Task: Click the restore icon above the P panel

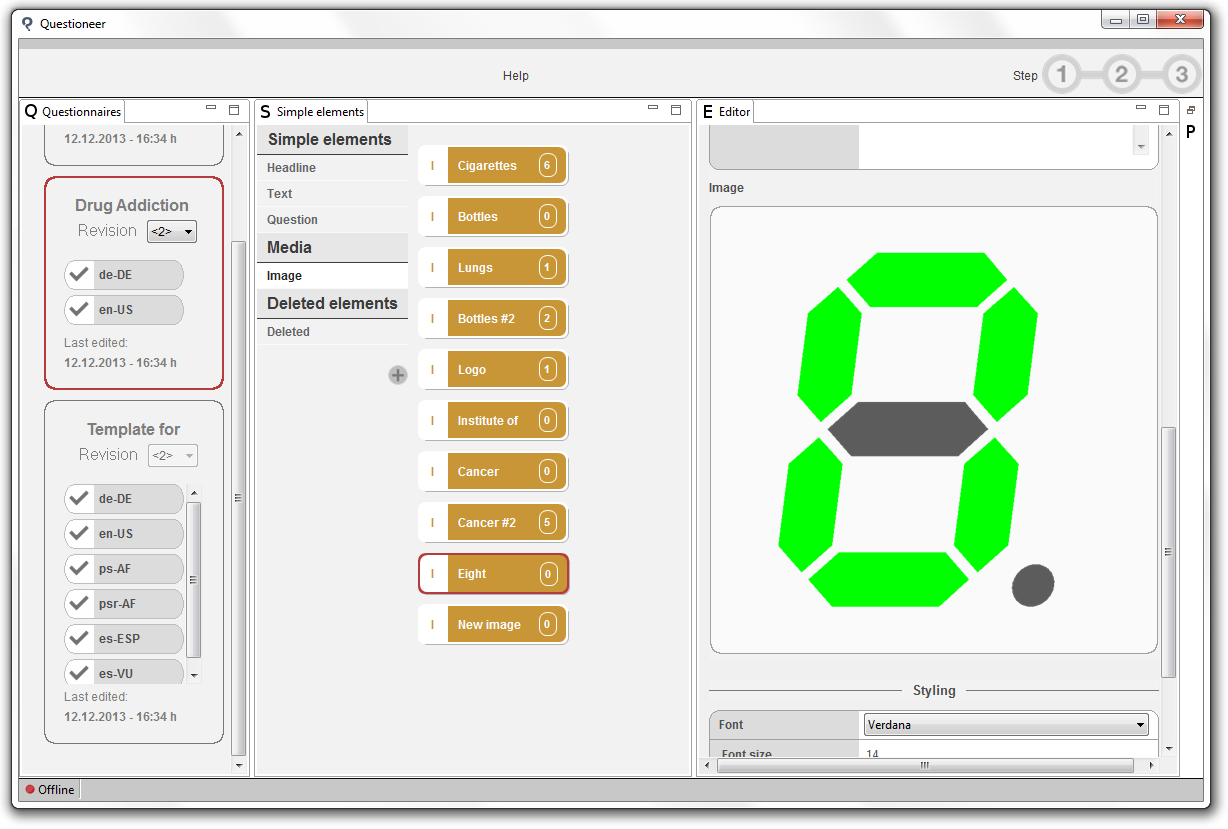Action: (1191, 111)
